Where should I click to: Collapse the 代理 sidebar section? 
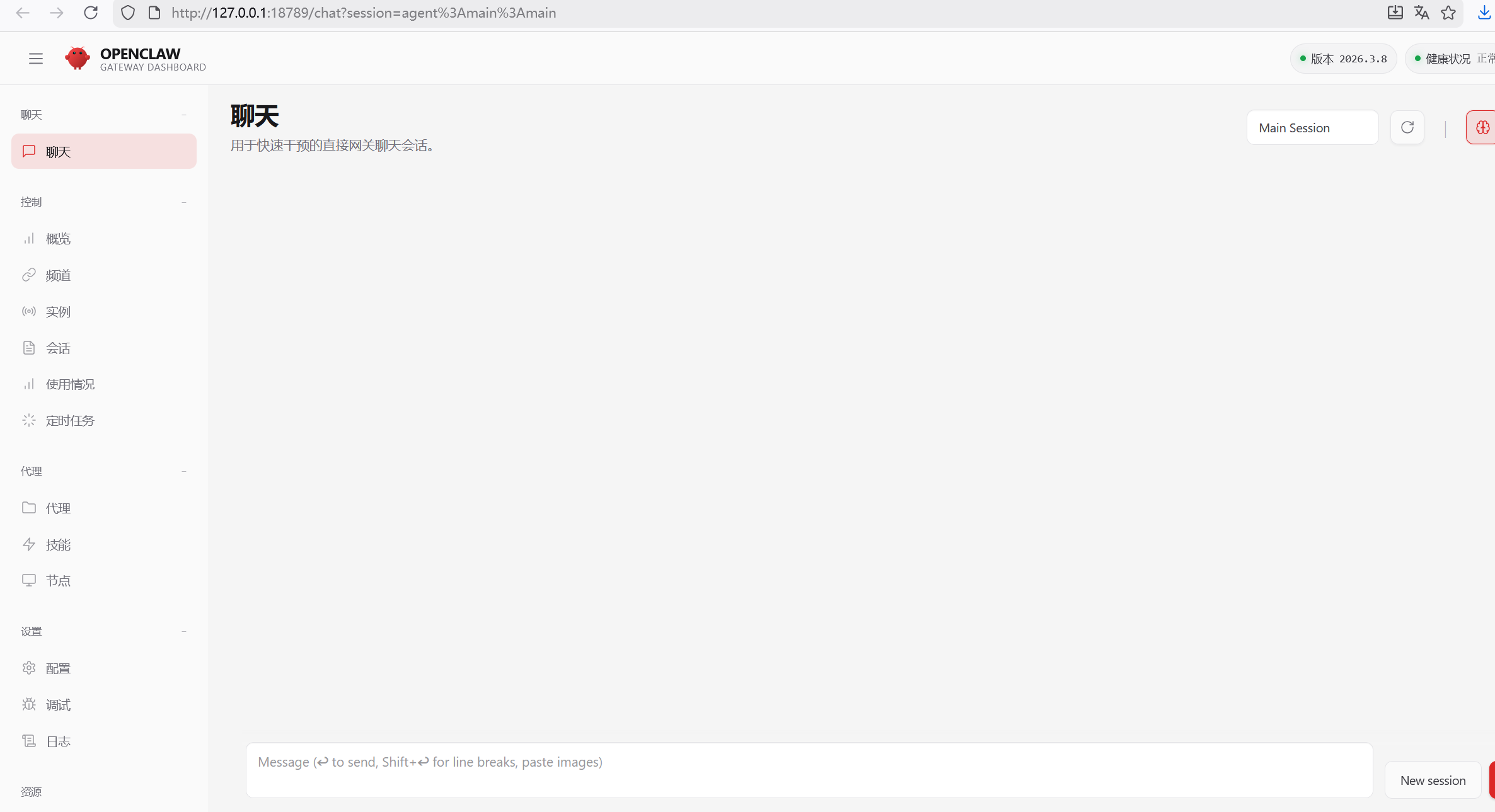point(184,471)
